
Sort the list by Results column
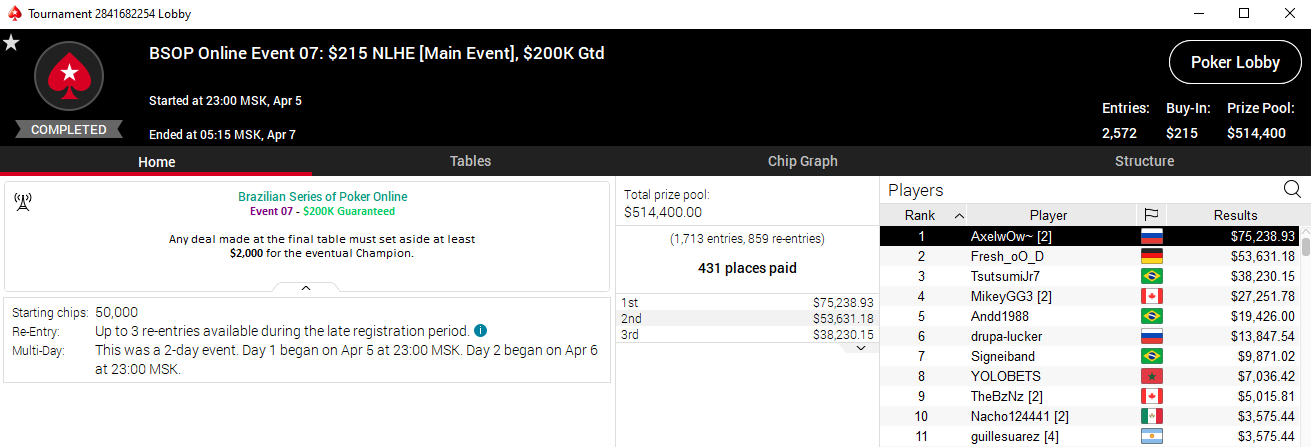[1235, 215]
